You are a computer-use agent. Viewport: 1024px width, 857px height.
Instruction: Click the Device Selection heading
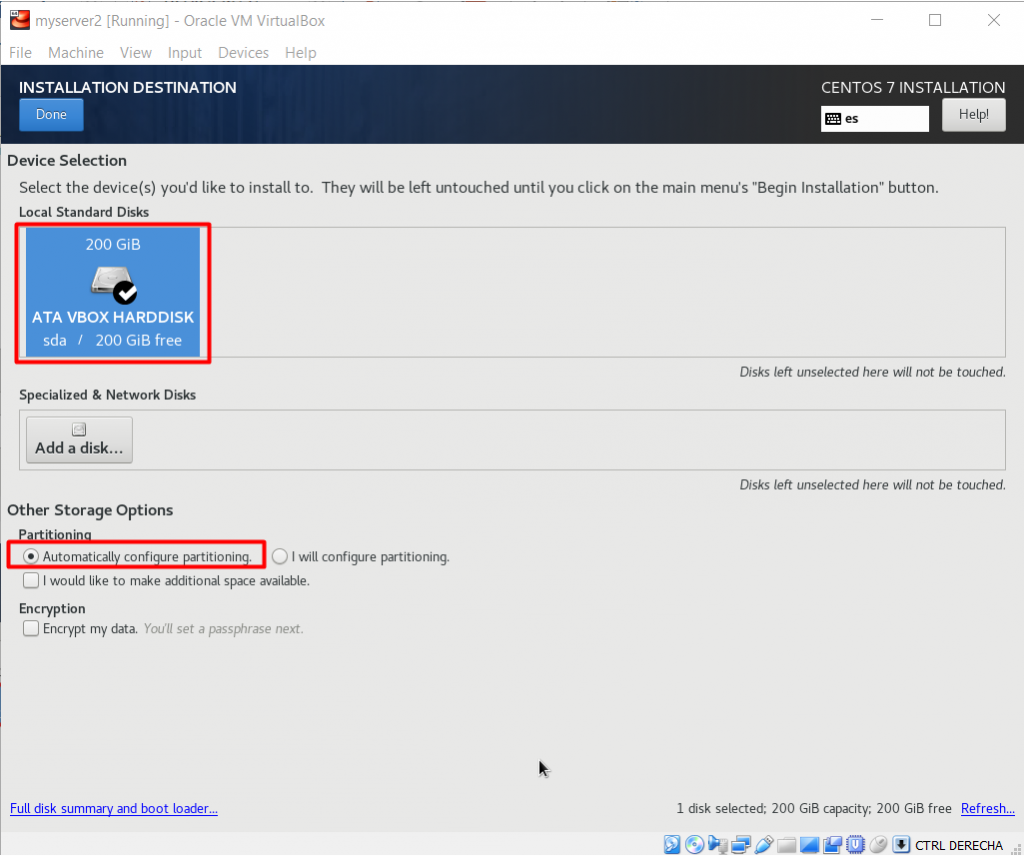pos(67,161)
